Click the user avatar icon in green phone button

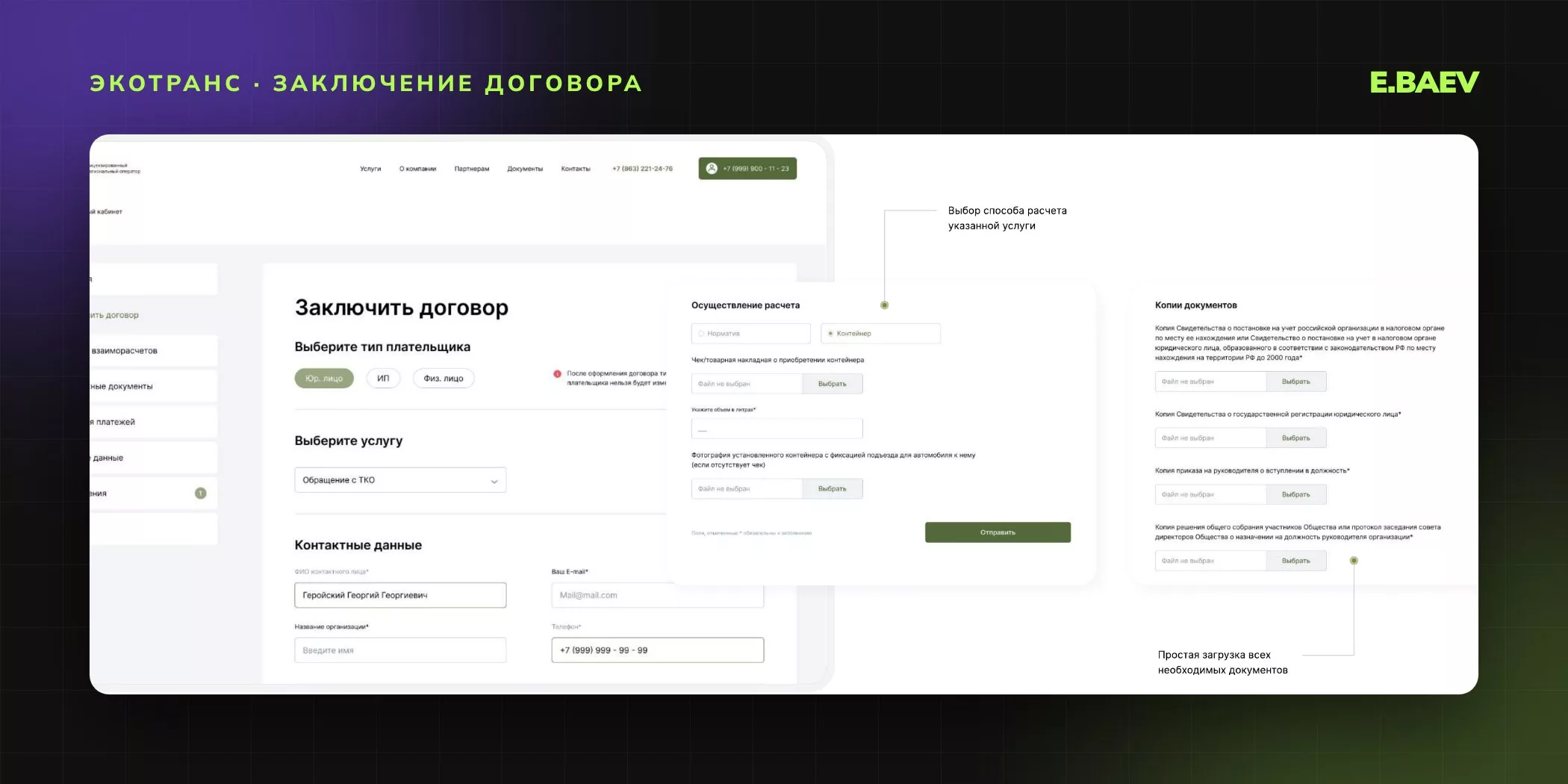[x=712, y=169]
